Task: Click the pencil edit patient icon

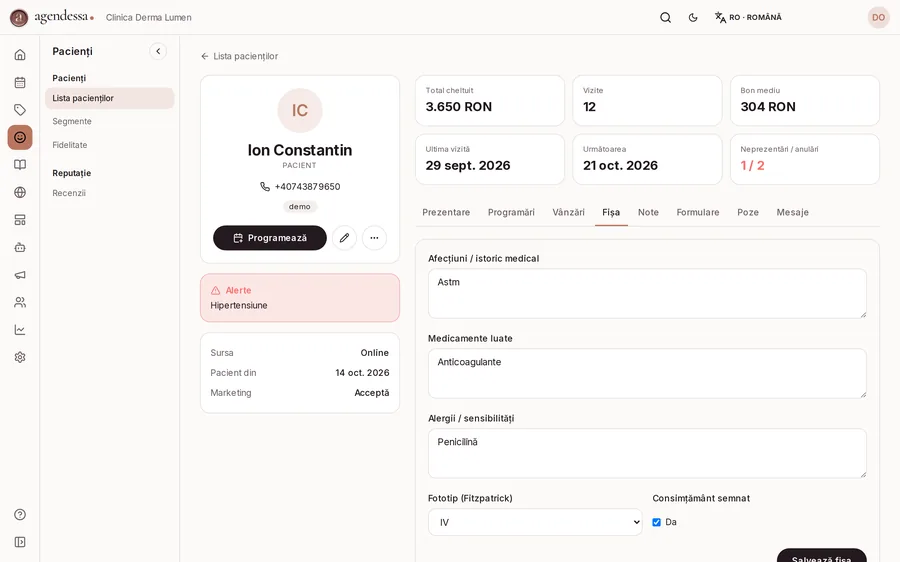Action: (x=344, y=238)
